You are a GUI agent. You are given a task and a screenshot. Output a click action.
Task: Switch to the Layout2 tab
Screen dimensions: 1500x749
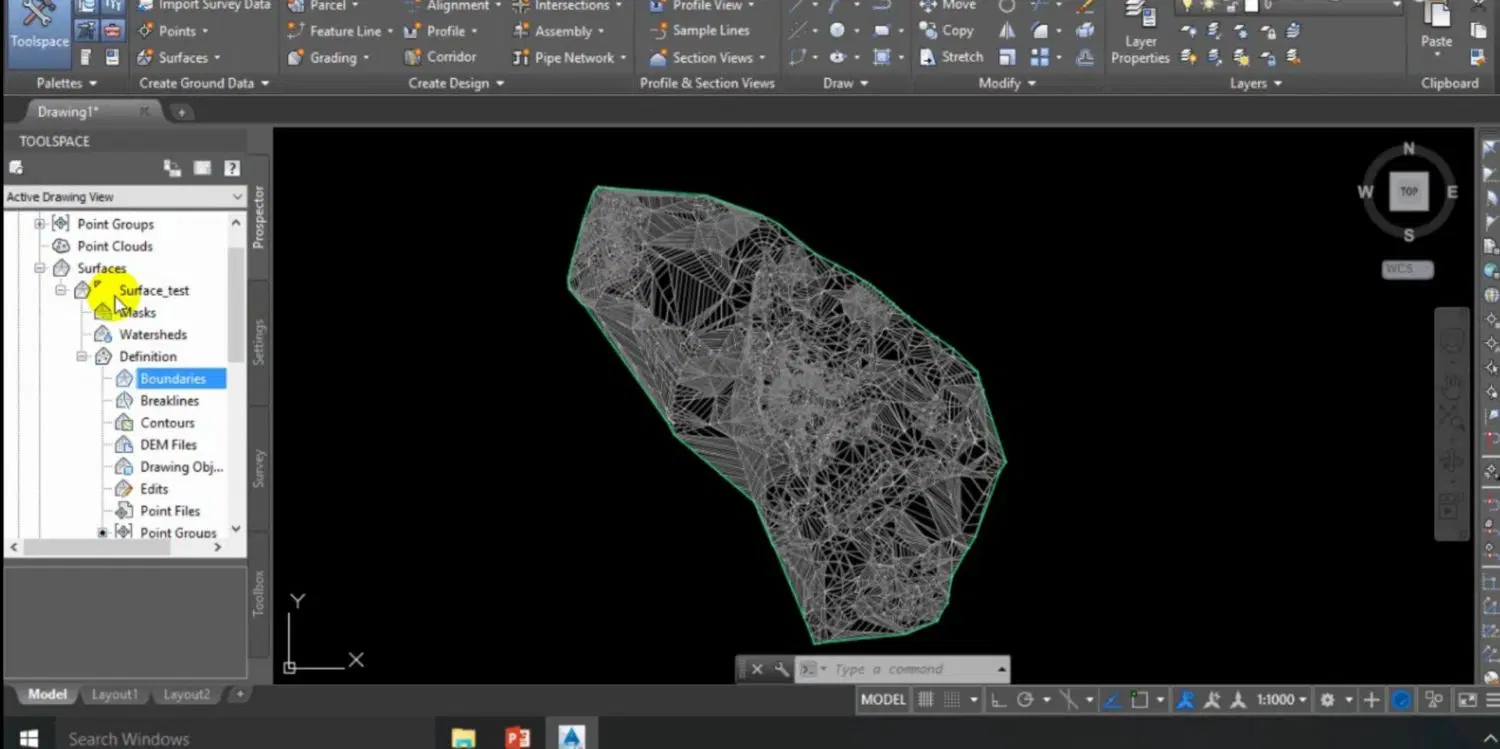(x=187, y=694)
